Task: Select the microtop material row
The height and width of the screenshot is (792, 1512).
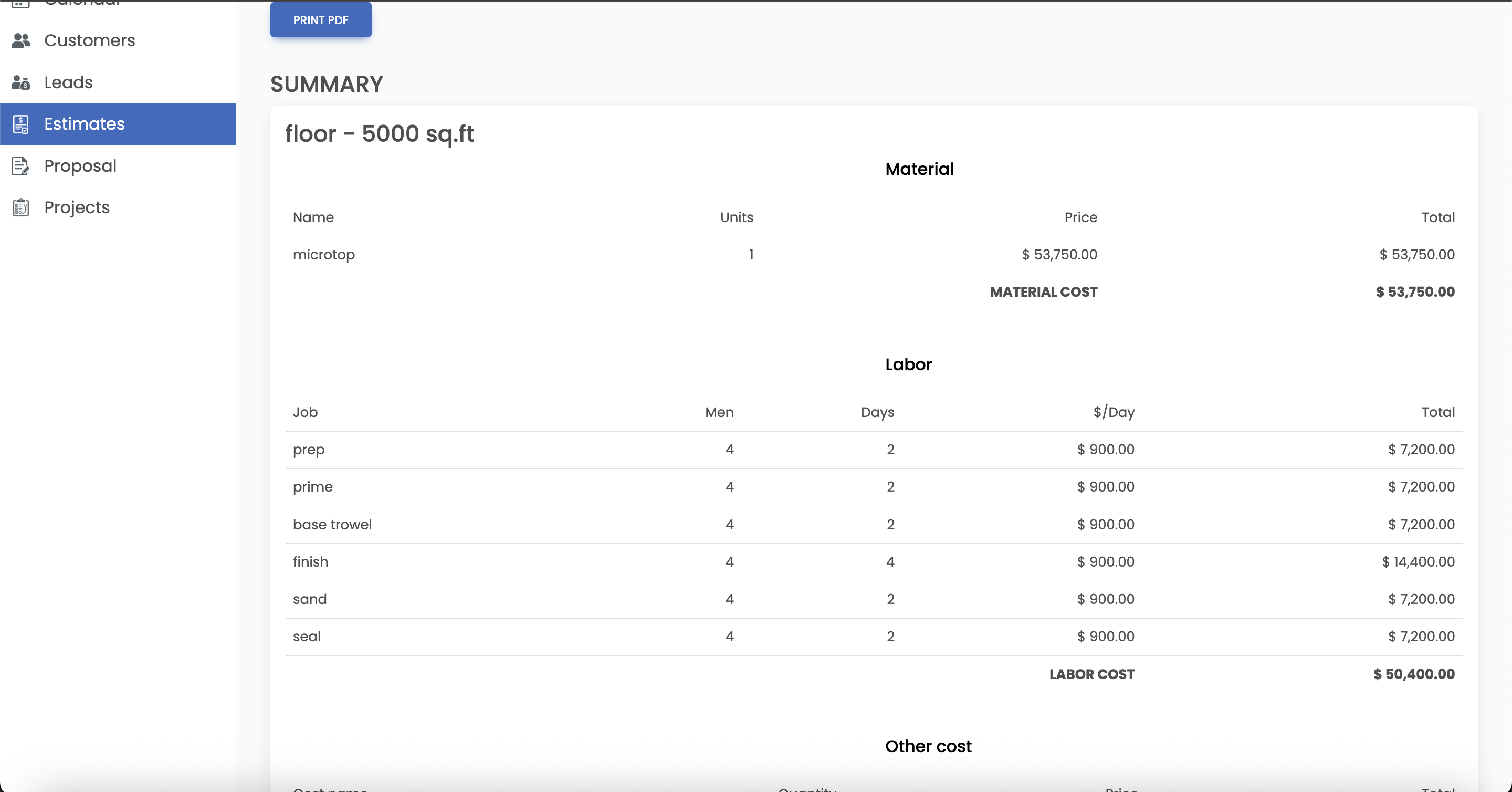Action: click(x=324, y=254)
